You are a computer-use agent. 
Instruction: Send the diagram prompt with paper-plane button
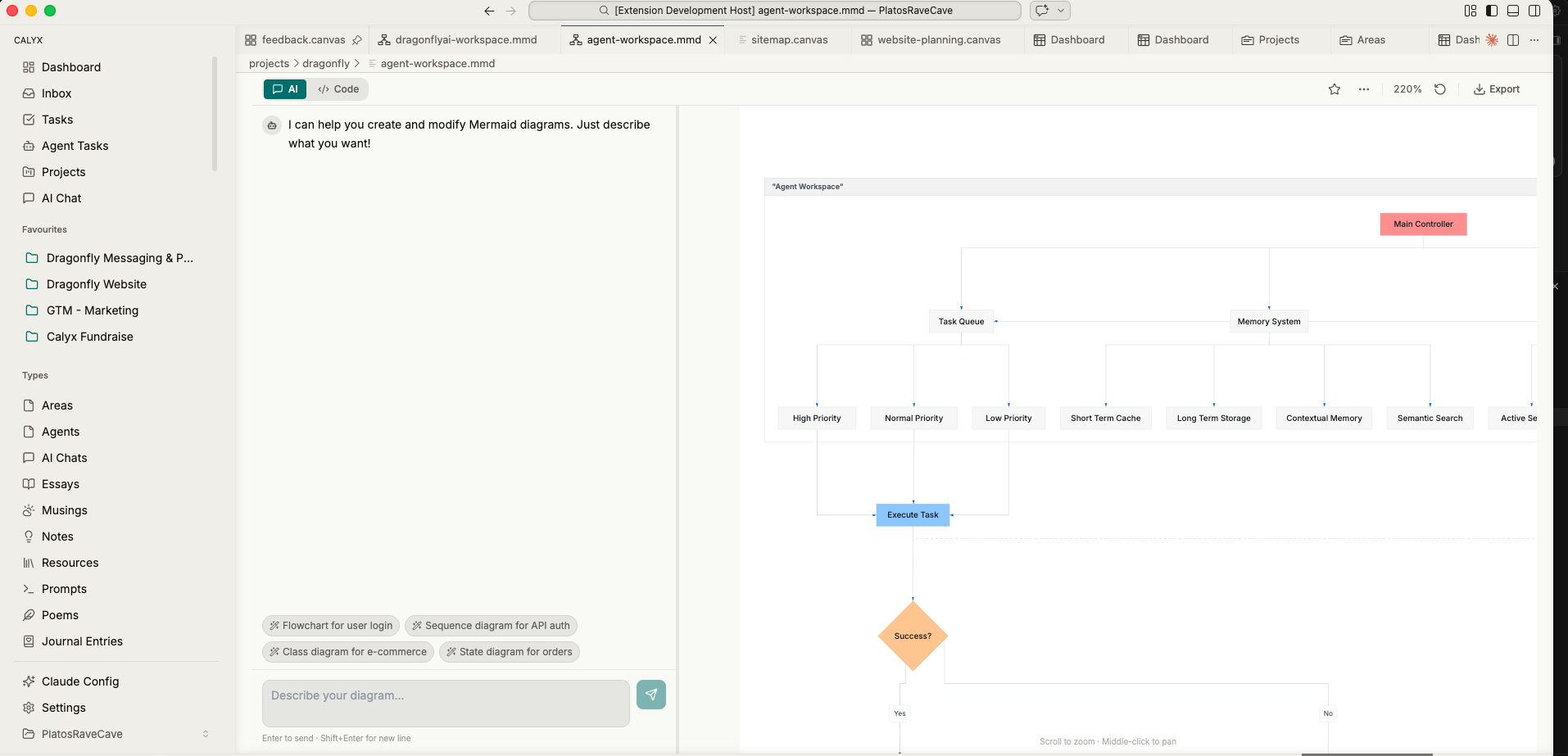[x=650, y=695]
